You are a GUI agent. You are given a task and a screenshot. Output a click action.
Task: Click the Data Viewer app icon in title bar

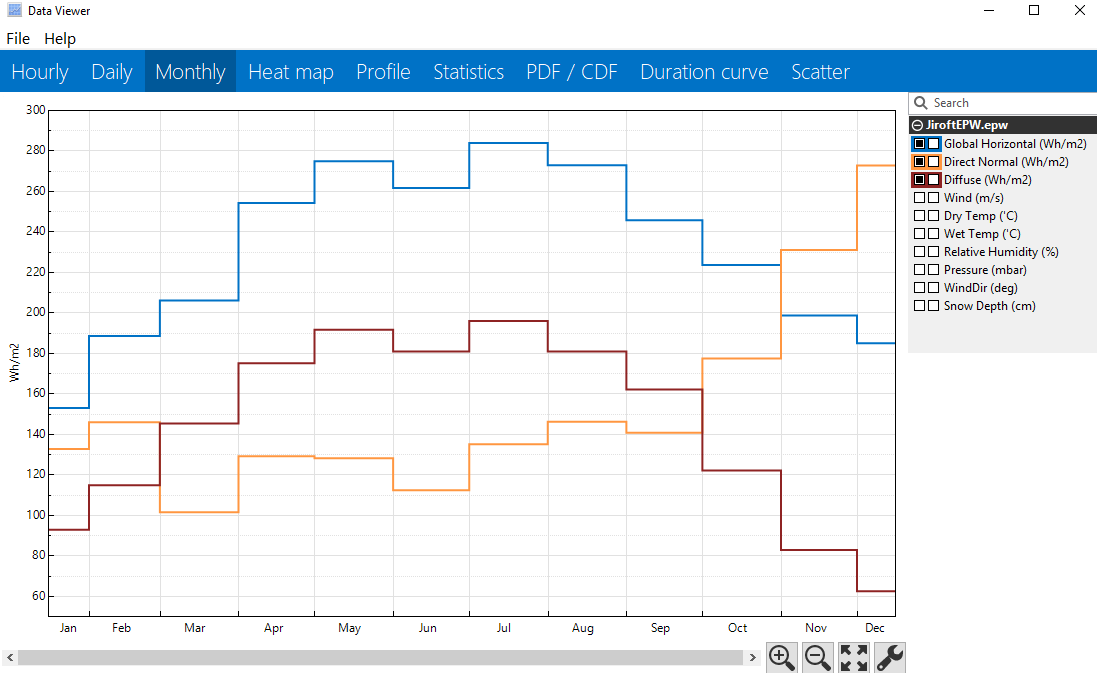14,11
